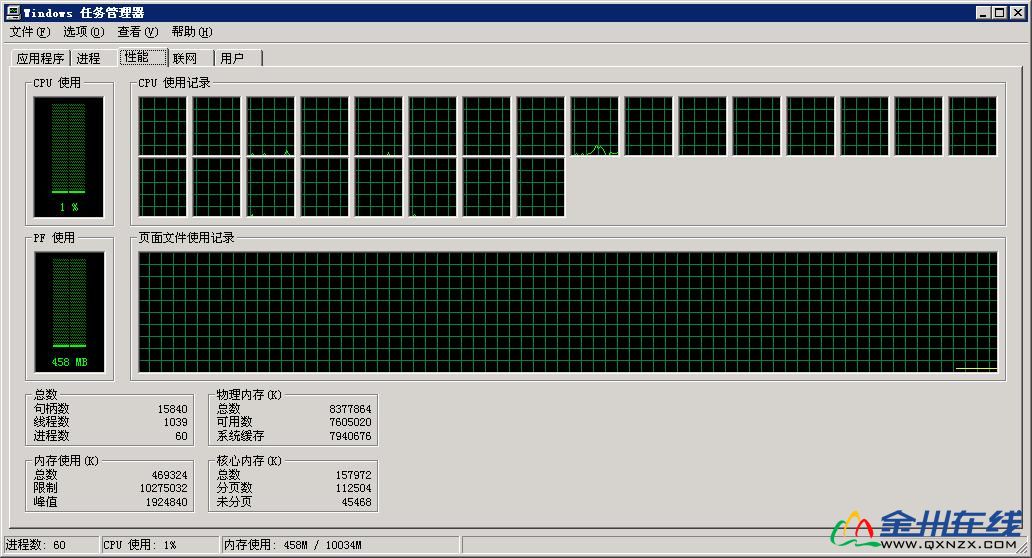Open the 选项(O) menu
The height and width of the screenshot is (558, 1032).
pos(84,32)
